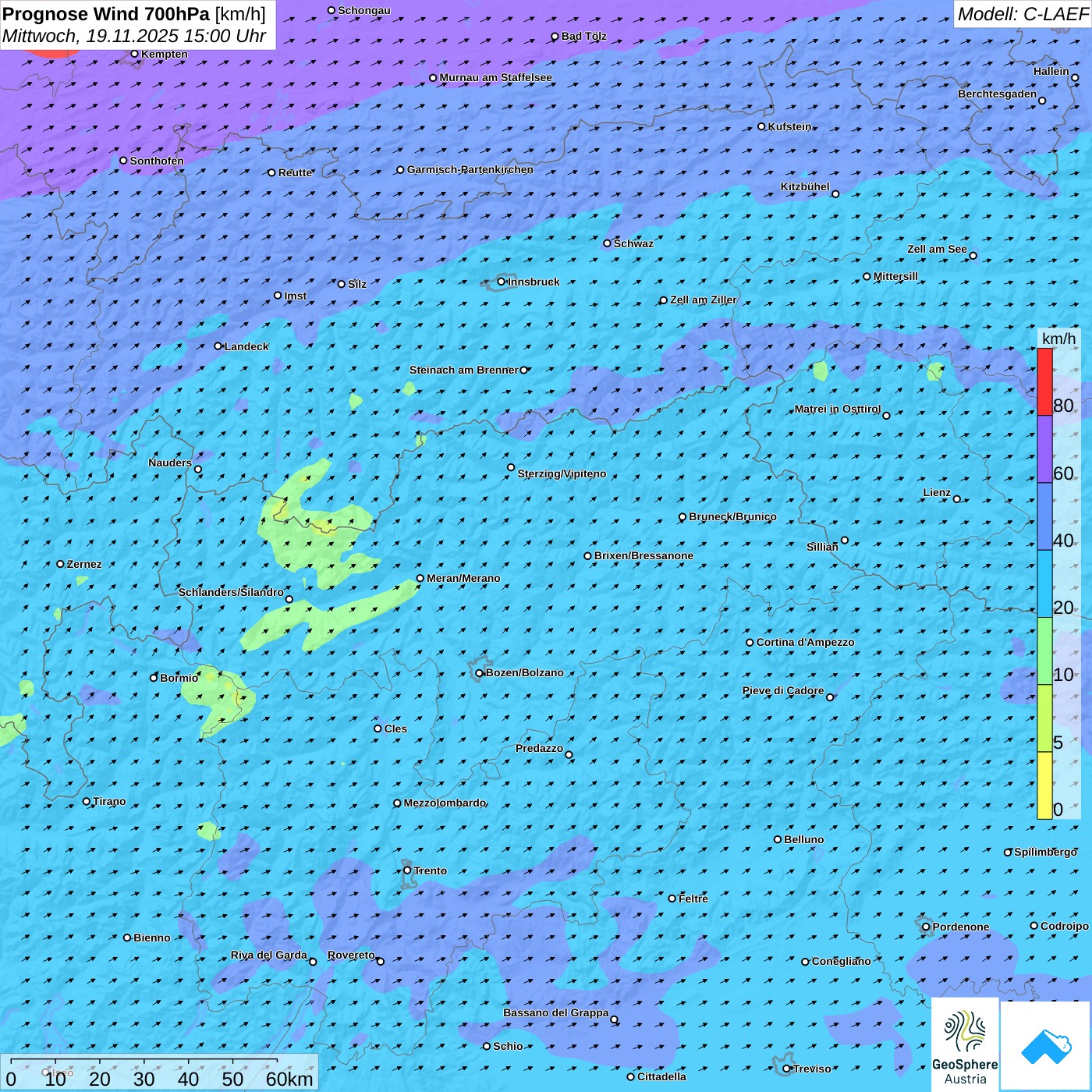The height and width of the screenshot is (1092, 1092).
Task: Click the Tirano city marker dot
Action: (x=87, y=801)
